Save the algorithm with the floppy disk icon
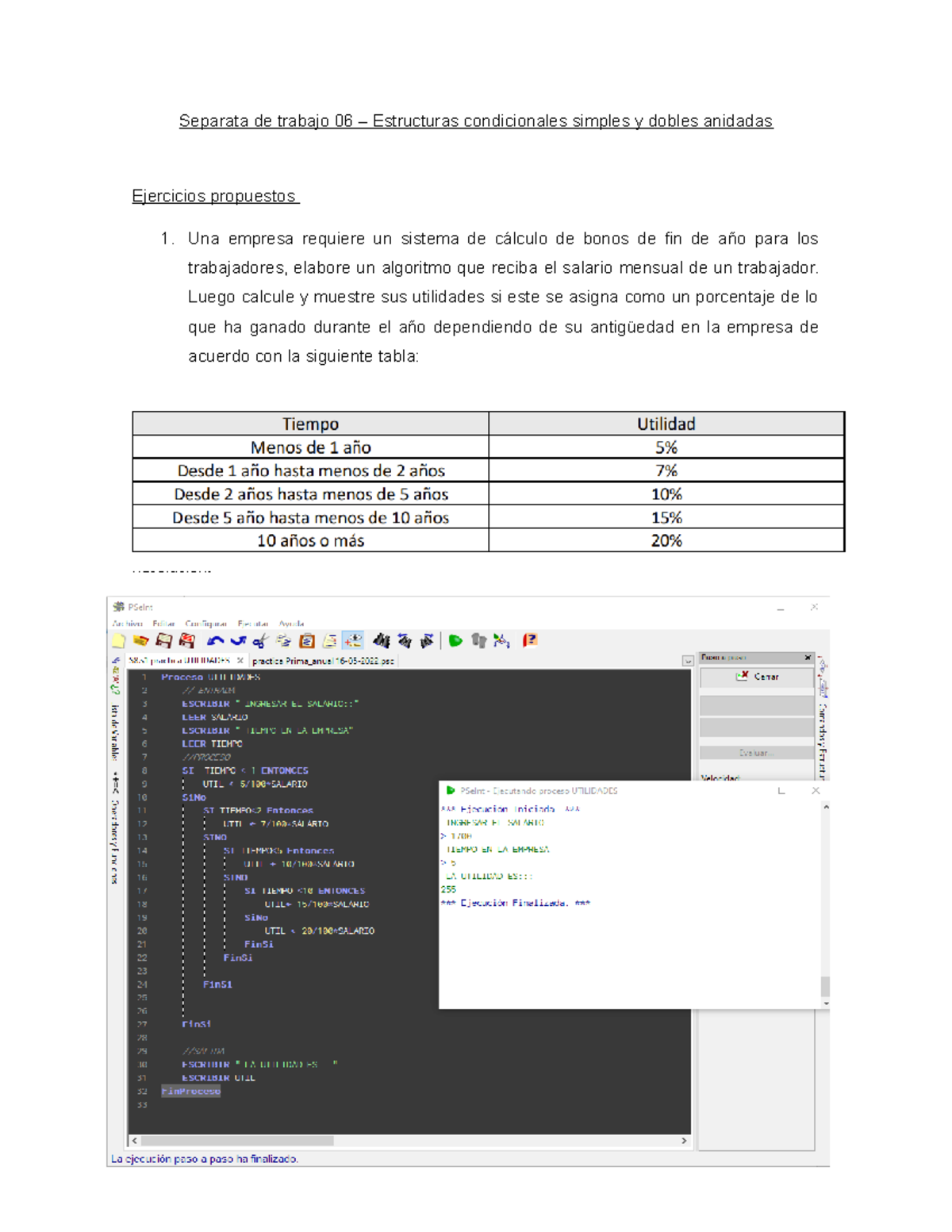The height and width of the screenshot is (1232, 952). pyautogui.click(x=164, y=641)
